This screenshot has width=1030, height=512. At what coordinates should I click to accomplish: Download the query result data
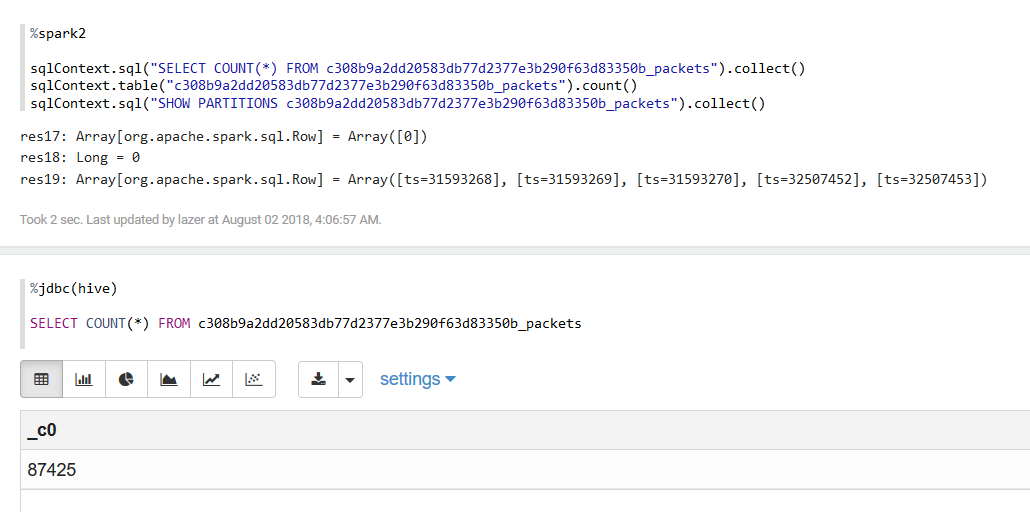click(x=319, y=380)
